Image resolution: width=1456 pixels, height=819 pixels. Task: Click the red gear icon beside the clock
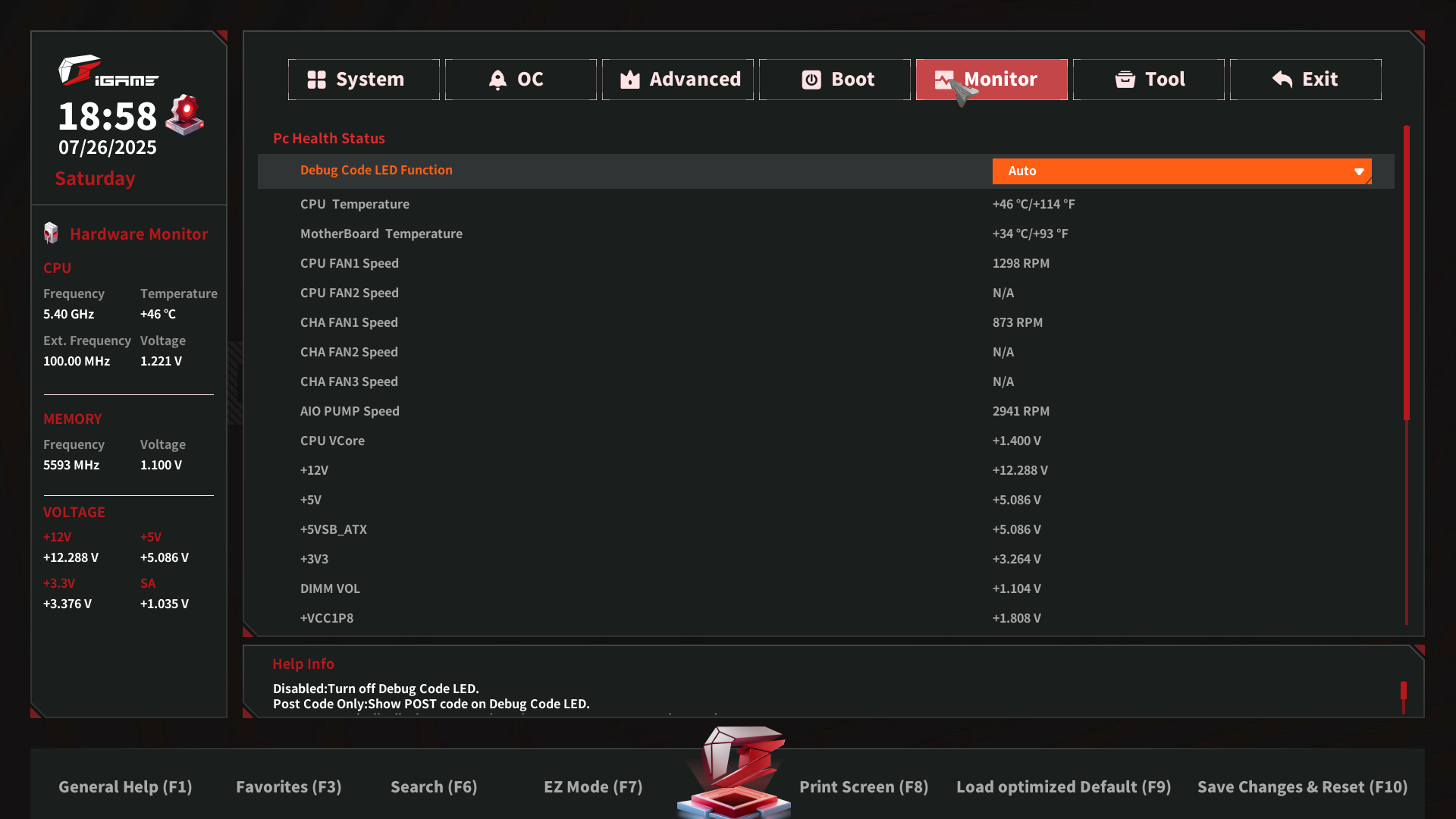(x=186, y=115)
